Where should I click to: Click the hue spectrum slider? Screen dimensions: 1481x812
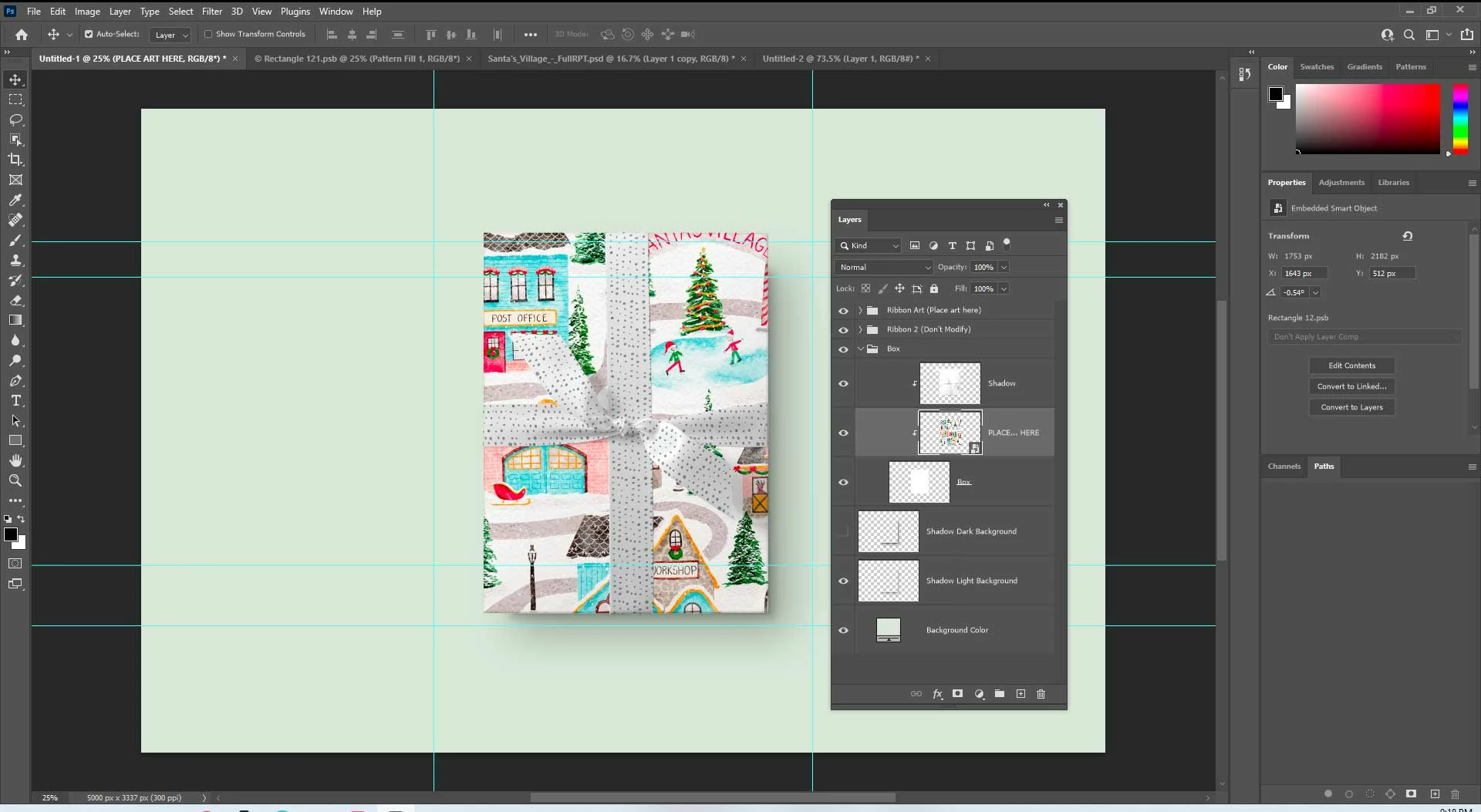1460,119
